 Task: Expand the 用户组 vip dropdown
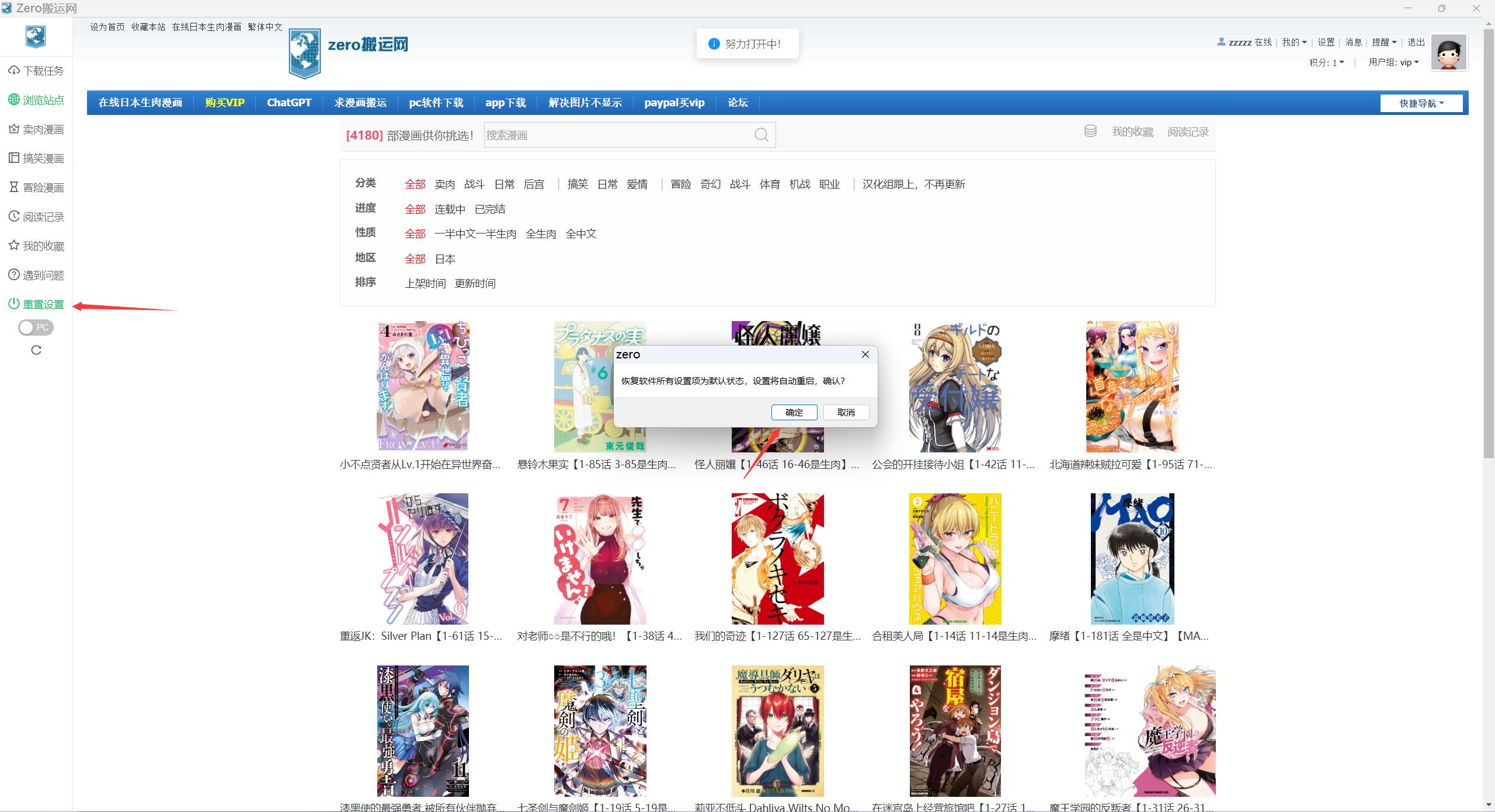[x=1393, y=62]
